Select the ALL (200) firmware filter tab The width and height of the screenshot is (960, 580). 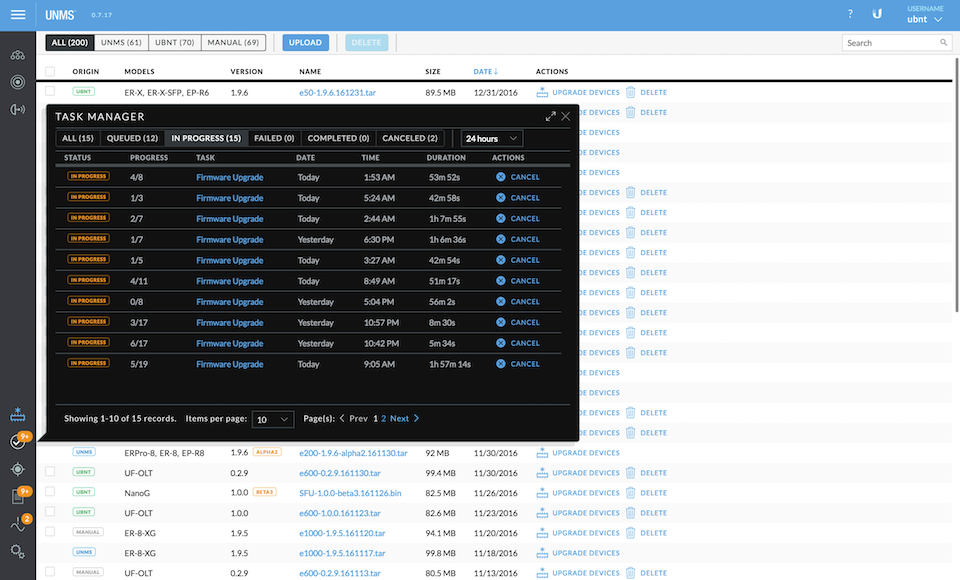click(70, 42)
